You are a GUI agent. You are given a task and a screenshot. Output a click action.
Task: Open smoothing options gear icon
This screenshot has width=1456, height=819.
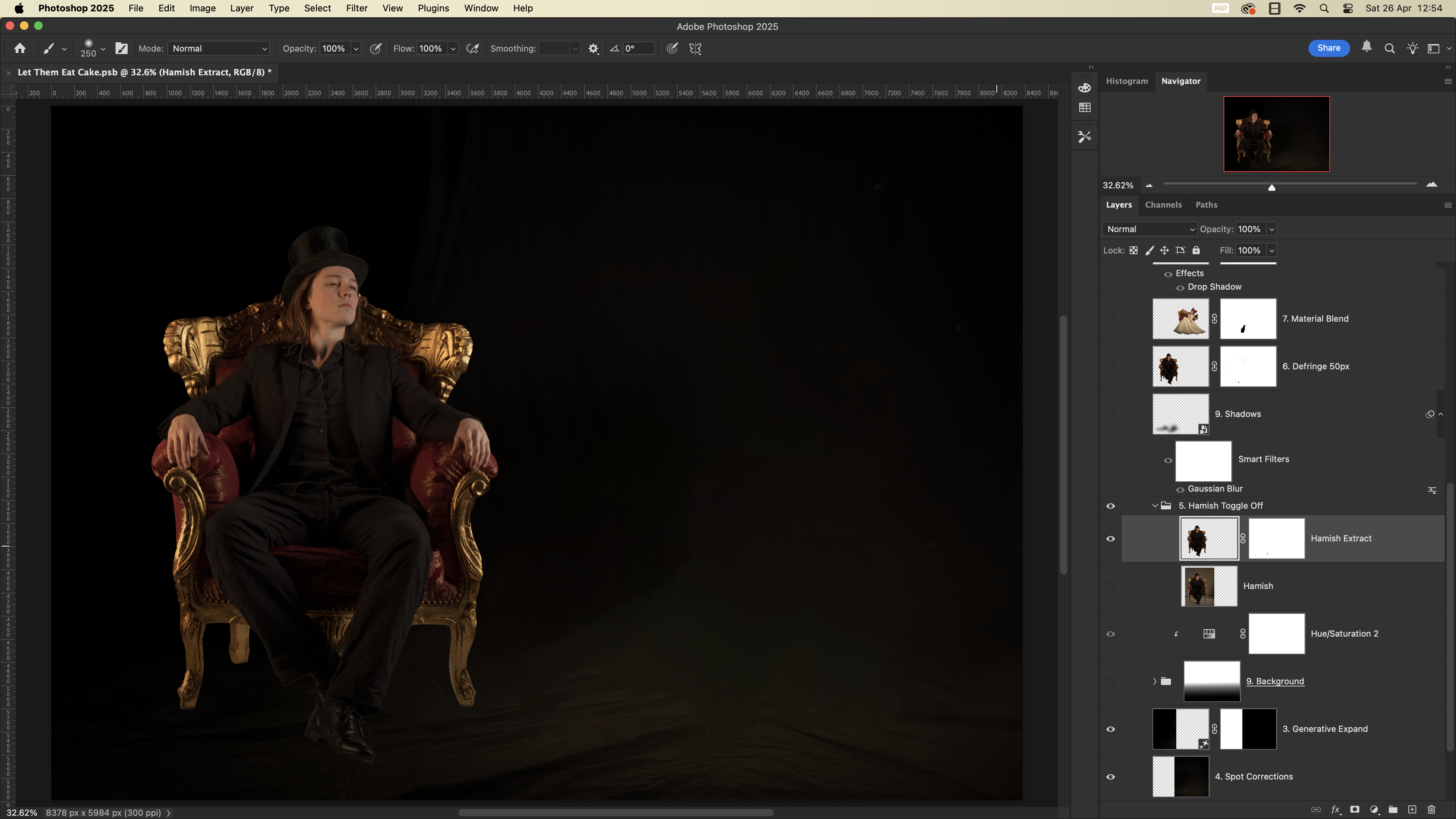pos(593,49)
